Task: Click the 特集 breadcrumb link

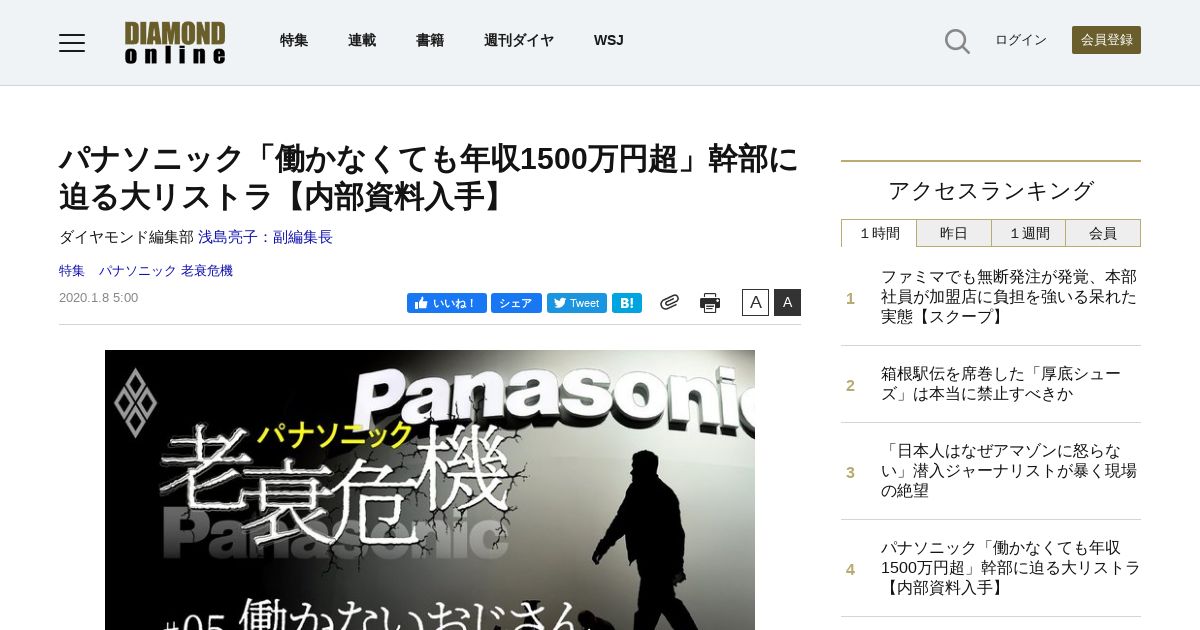Action: [x=72, y=270]
